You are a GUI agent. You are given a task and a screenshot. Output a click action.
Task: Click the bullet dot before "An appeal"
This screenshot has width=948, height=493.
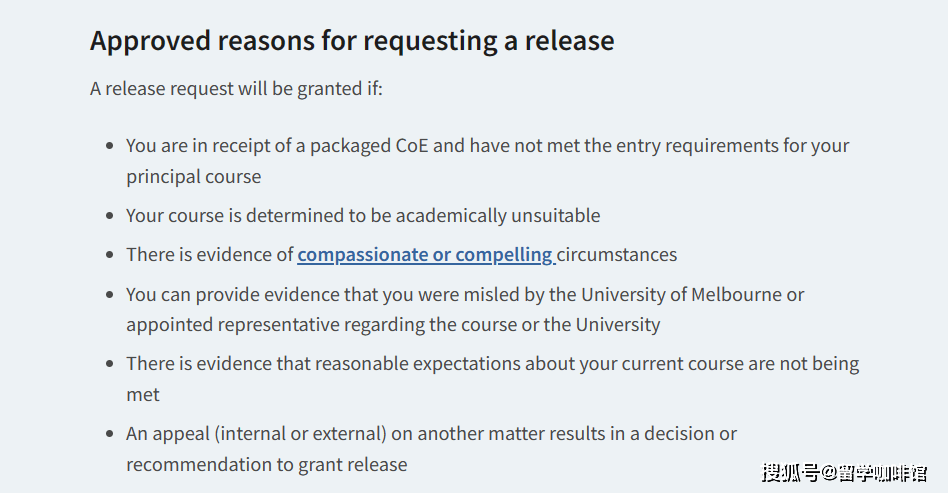tap(109, 434)
